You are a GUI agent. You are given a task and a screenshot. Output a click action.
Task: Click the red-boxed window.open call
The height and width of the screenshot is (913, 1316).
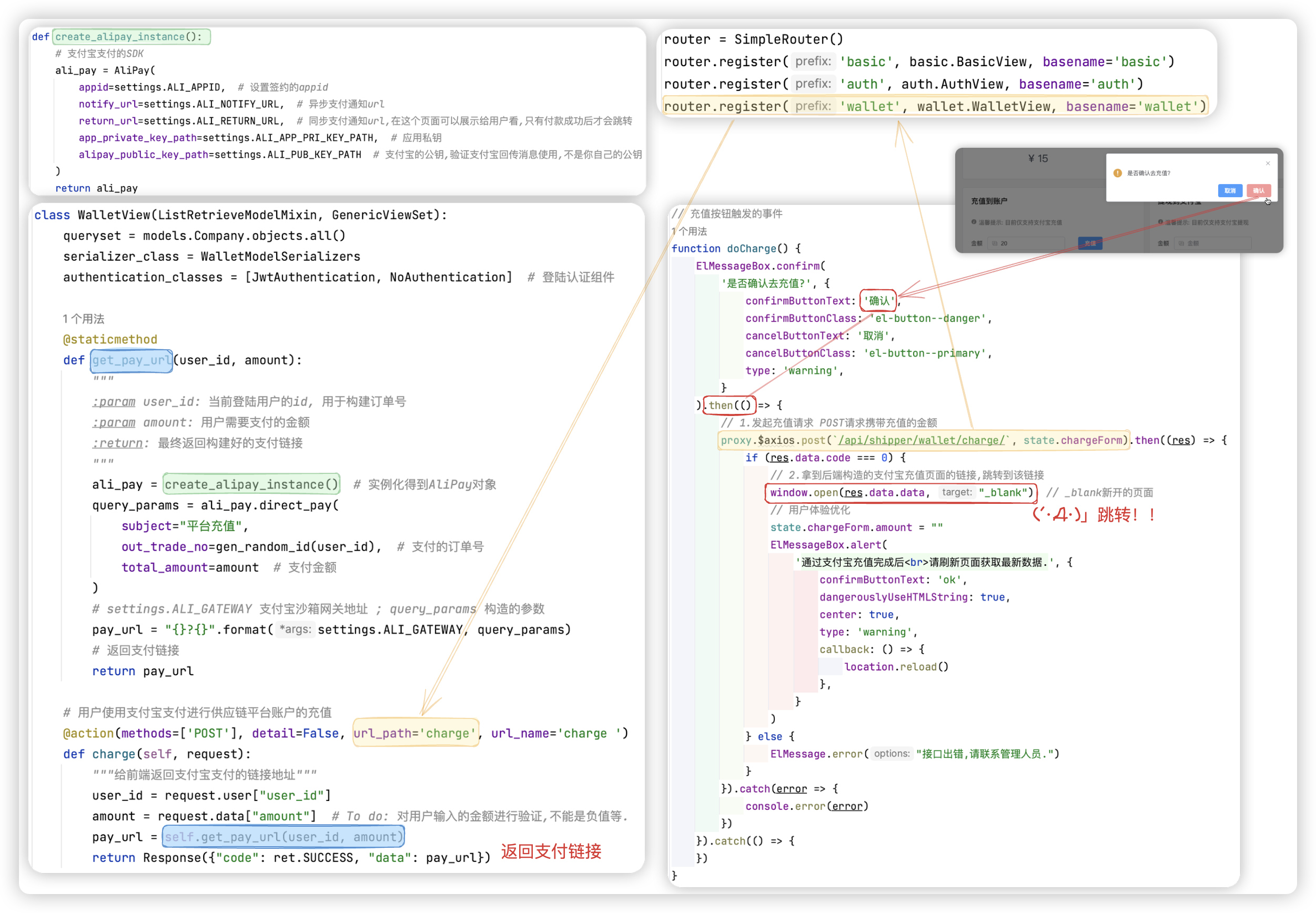(x=900, y=493)
